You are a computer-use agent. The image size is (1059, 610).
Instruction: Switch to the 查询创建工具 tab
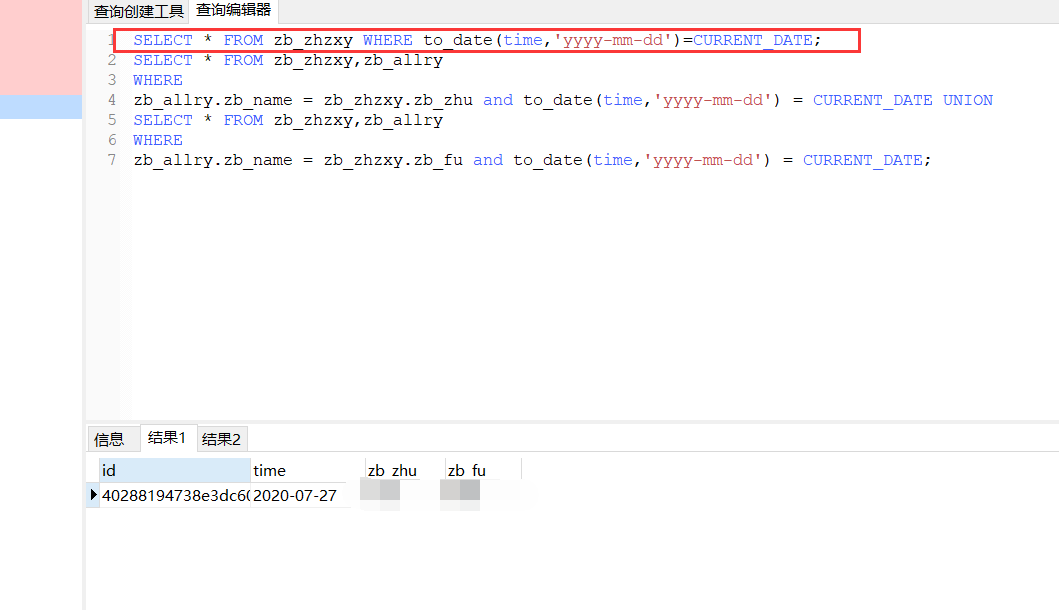(138, 11)
